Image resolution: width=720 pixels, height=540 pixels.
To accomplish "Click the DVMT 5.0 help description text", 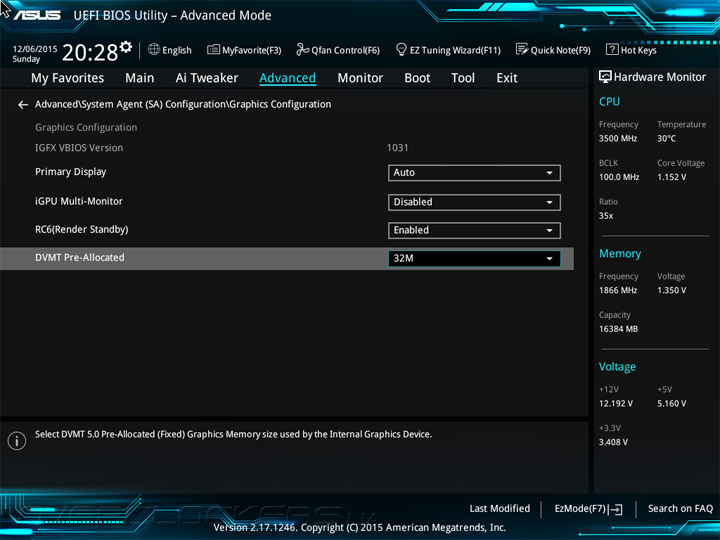I will (233, 434).
